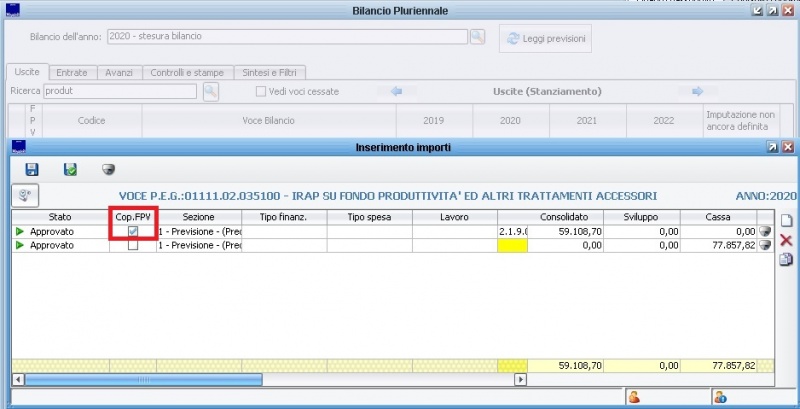Uncheck Cop.FPV checkbox in first row
The width and height of the screenshot is (800, 409).
click(133, 232)
